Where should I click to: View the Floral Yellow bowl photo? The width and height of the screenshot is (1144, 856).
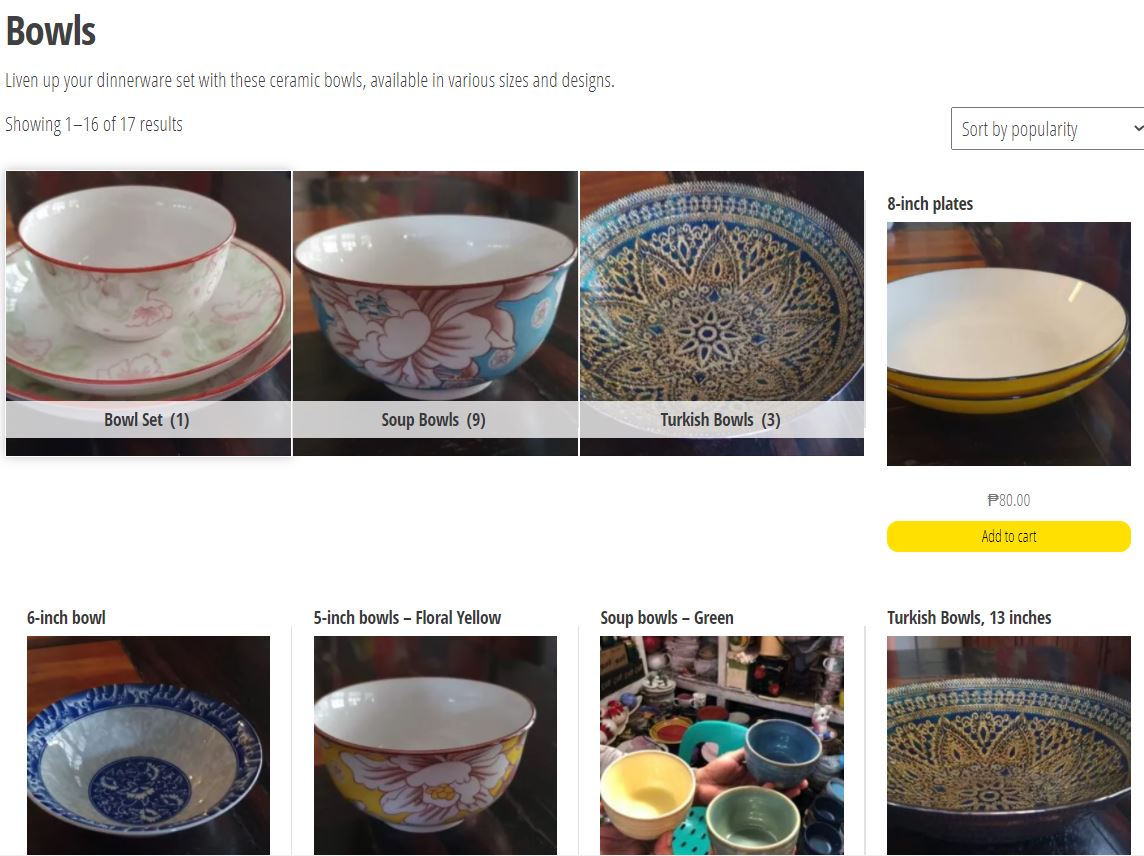tap(435, 745)
